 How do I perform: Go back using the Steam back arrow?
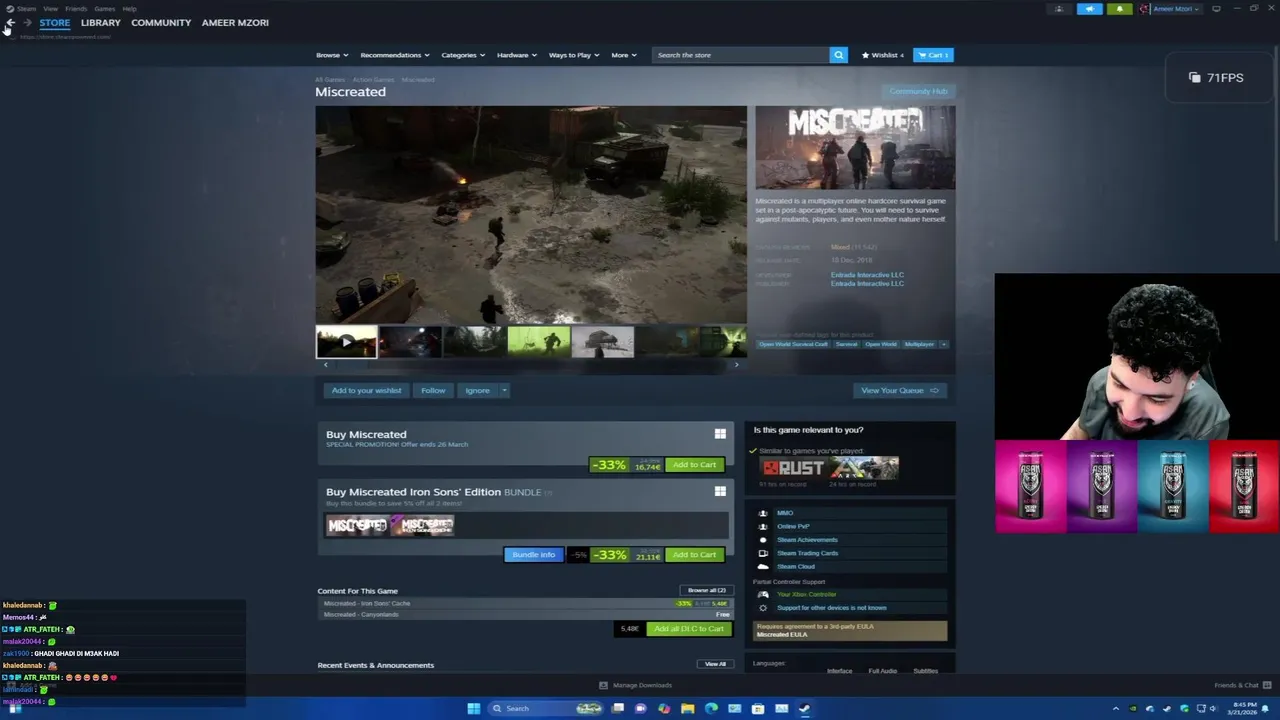pos(11,22)
